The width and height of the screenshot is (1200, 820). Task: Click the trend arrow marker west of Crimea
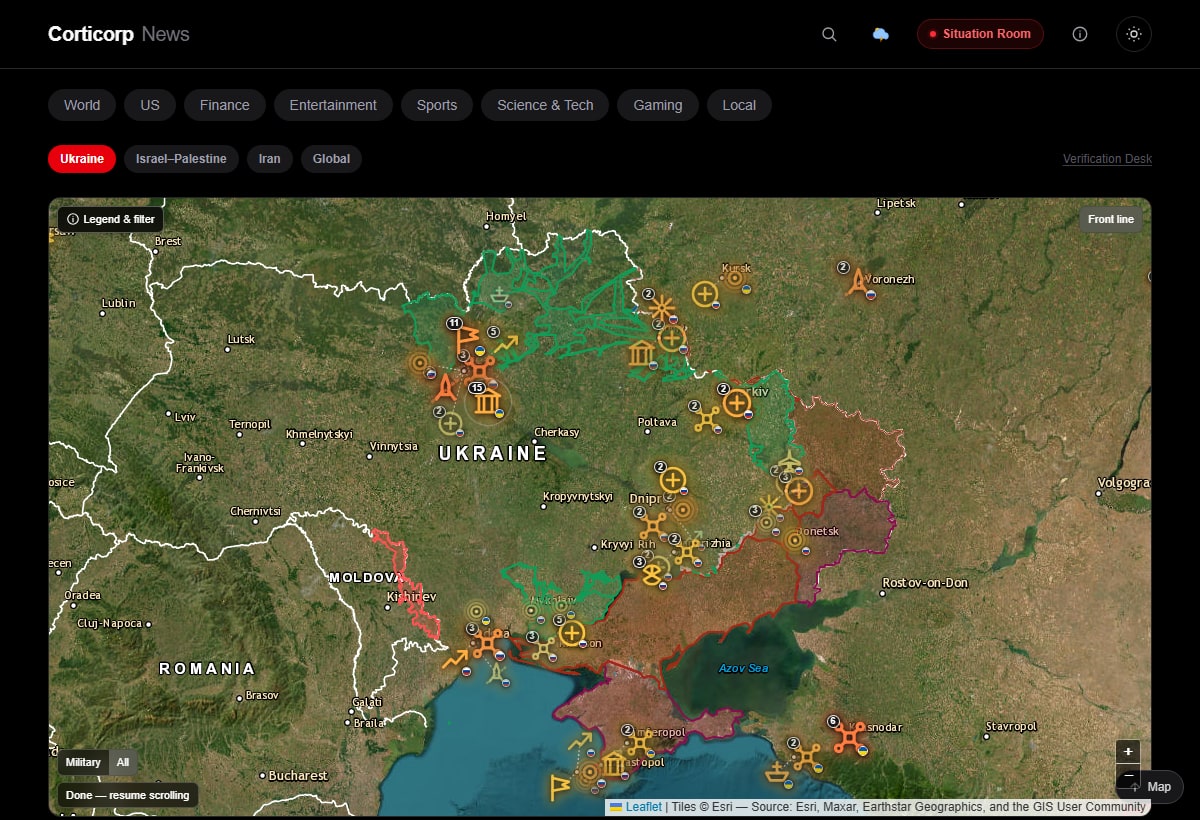click(580, 742)
